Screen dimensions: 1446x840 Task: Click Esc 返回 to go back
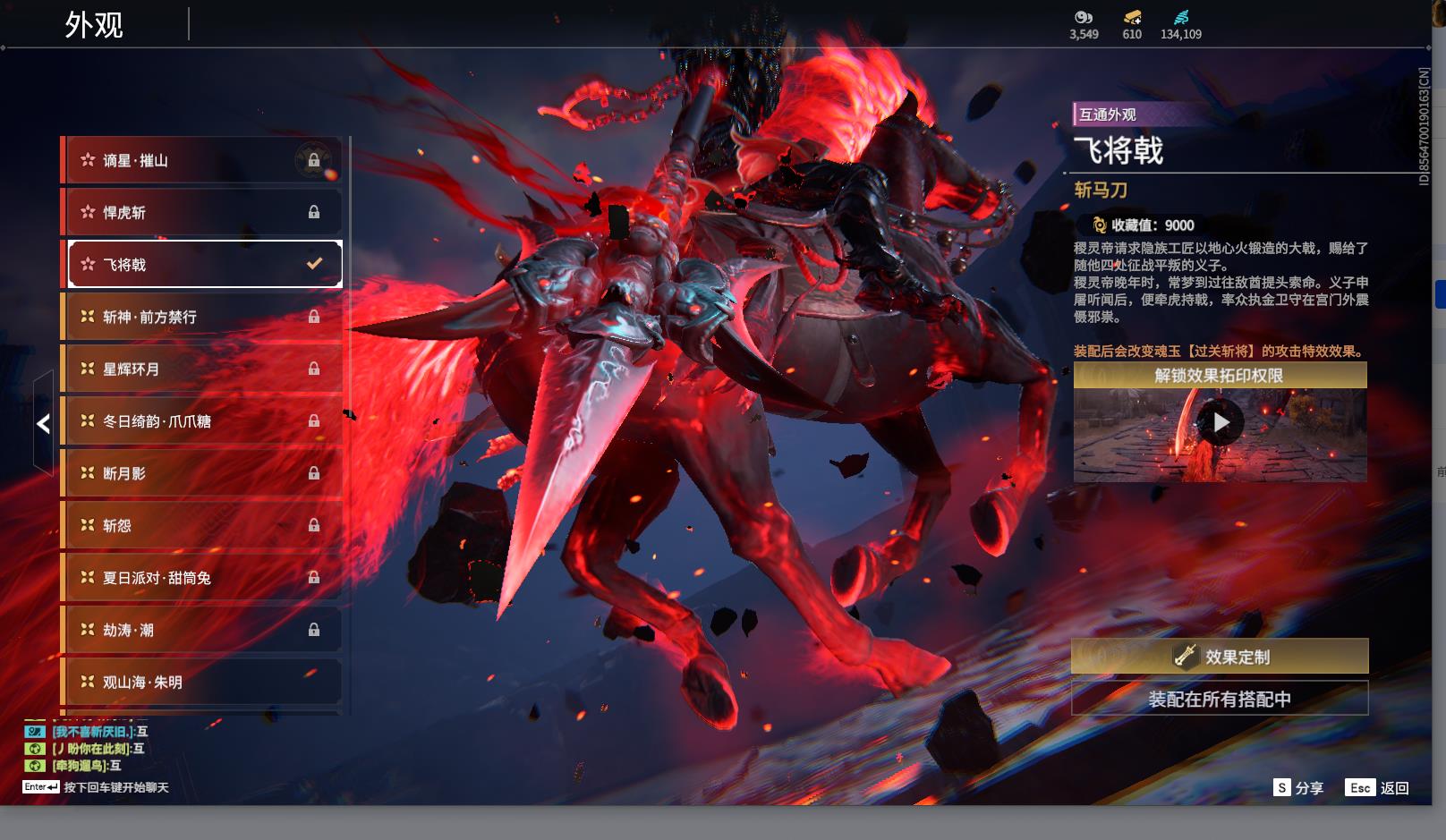1378,787
